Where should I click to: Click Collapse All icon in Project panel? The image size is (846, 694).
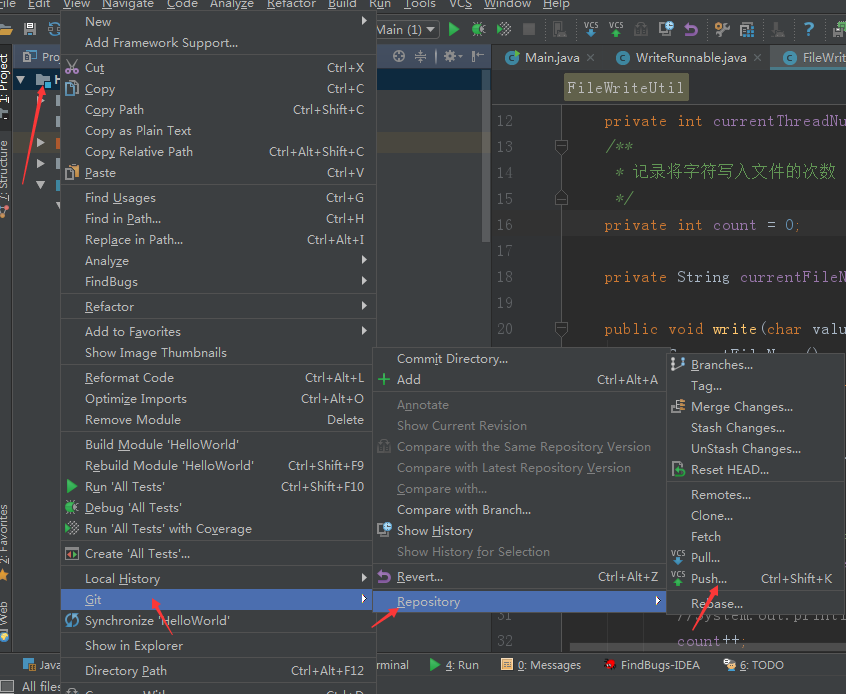[x=420, y=56]
